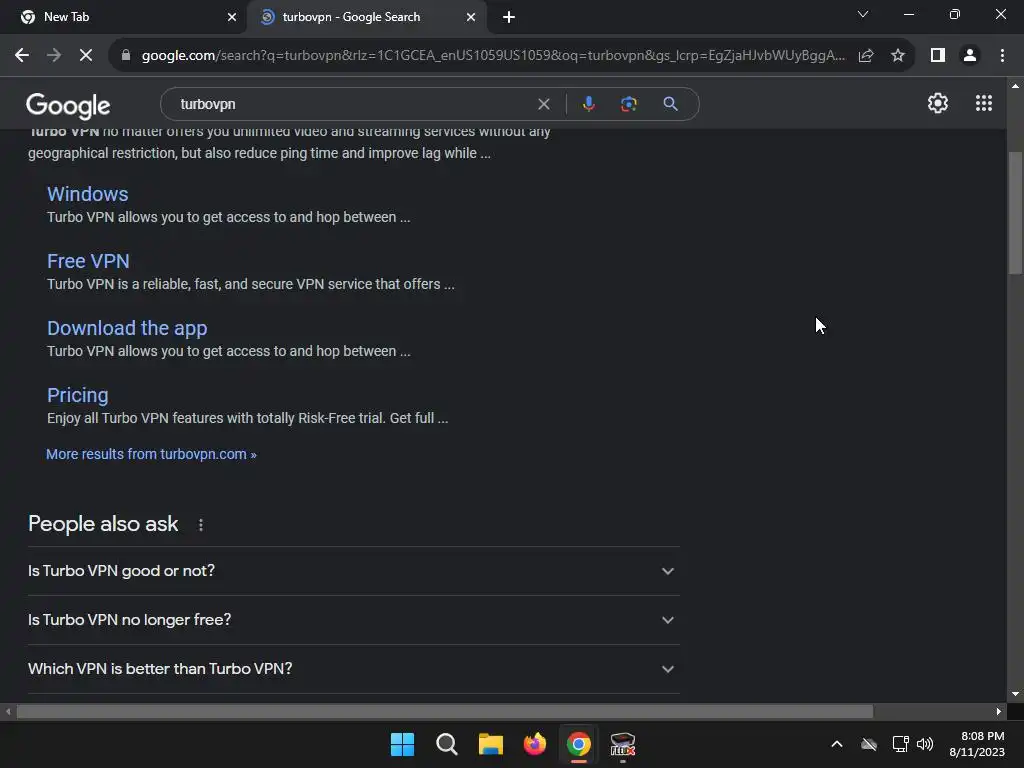Click More results from turbovpn.com
Viewport: 1024px width, 768px height.
(151, 454)
